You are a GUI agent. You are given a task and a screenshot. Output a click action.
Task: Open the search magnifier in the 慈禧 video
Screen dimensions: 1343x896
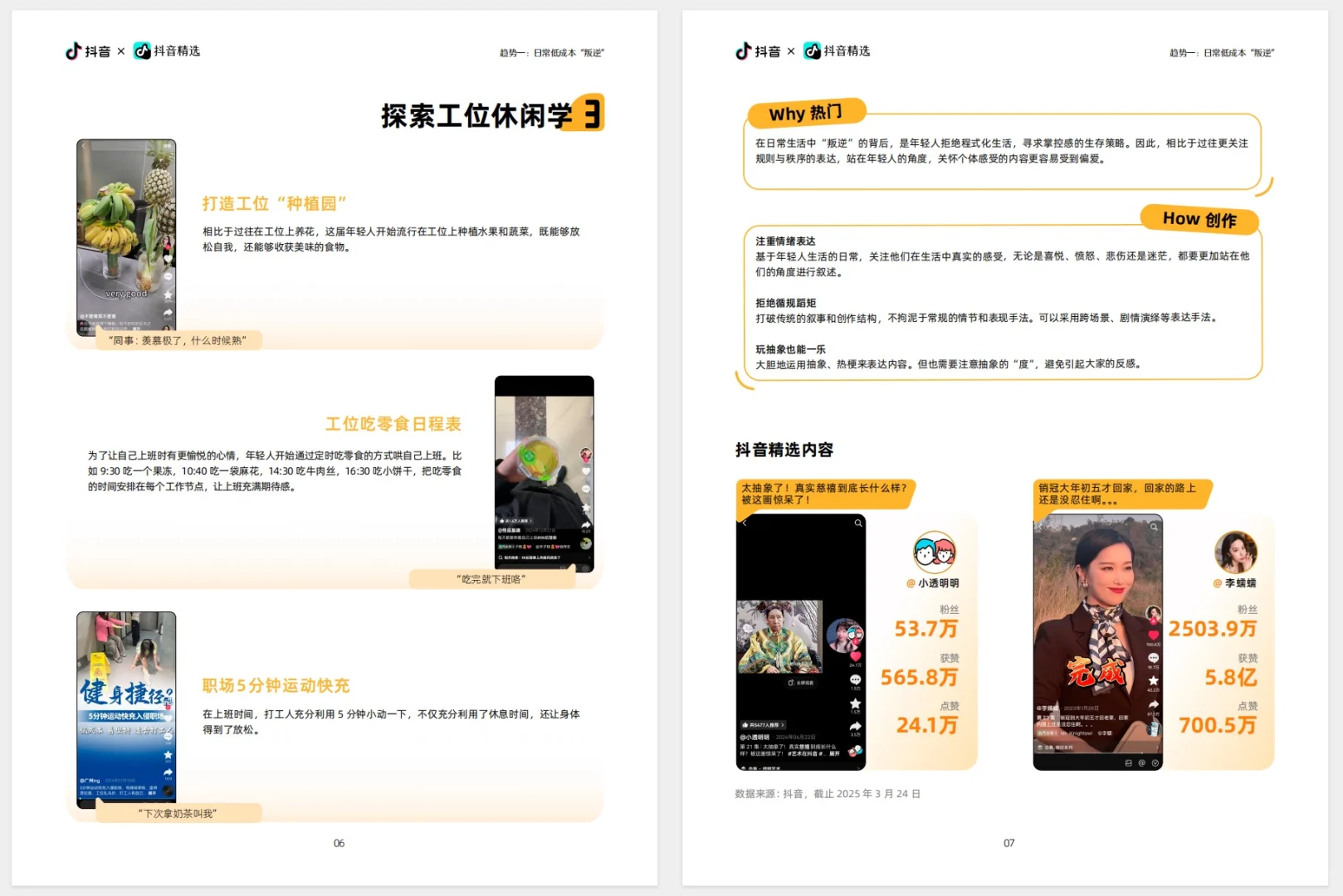tap(858, 523)
